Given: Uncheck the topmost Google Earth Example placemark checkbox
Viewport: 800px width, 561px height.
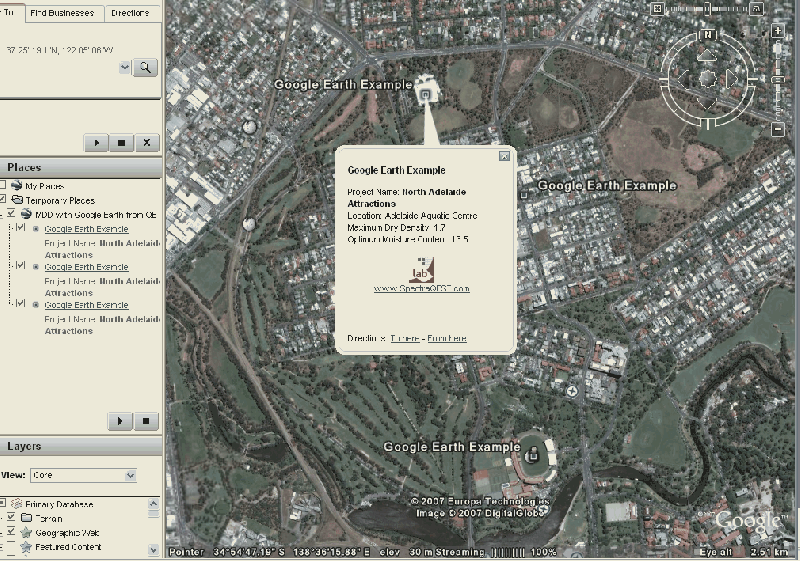Looking at the screenshot, I should pyautogui.click(x=20, y=227).
